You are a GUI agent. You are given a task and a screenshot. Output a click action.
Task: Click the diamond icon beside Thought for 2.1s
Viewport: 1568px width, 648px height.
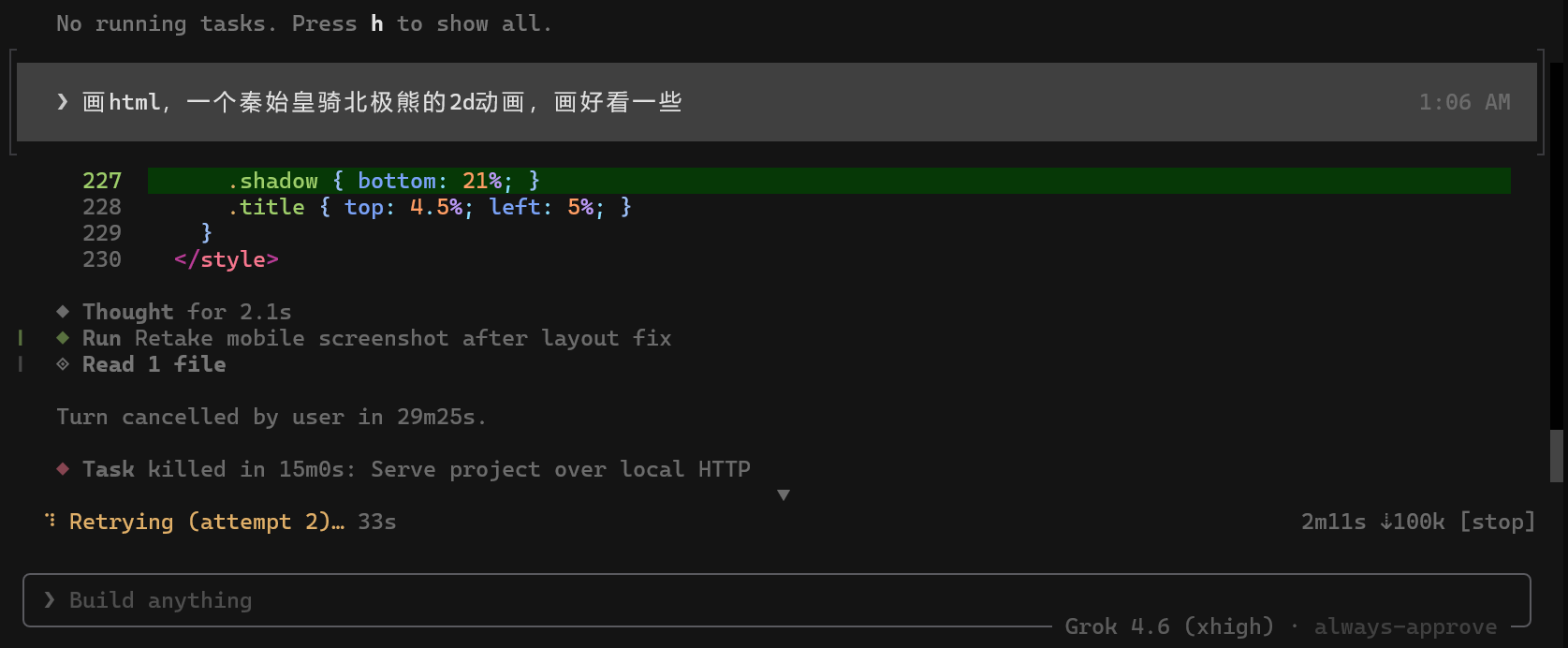pos(63,311)
